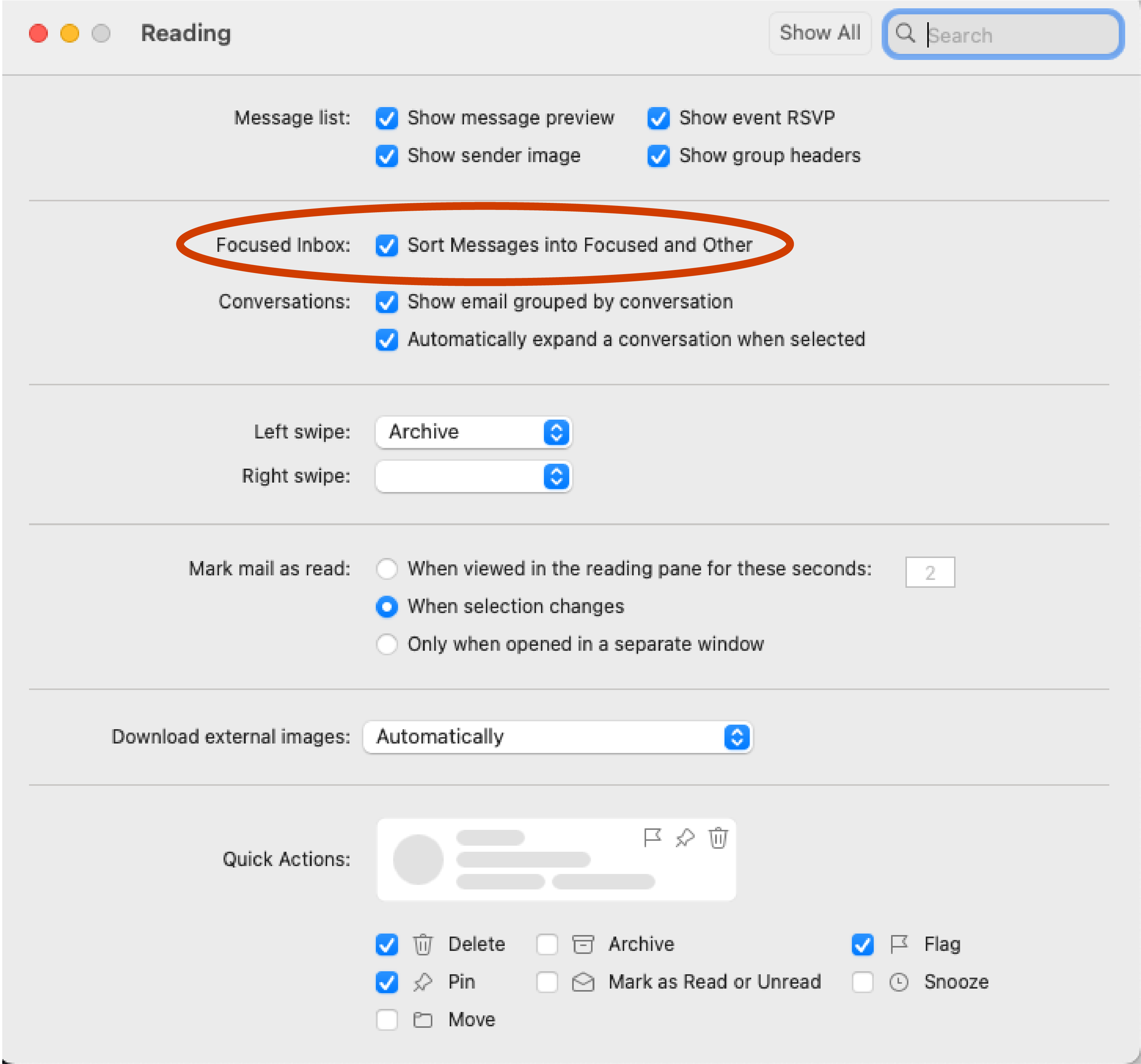Open the Left swipe dropdown
Image resolution: width=1141 pixels, height=1064 pixels.
pos(473,432)
